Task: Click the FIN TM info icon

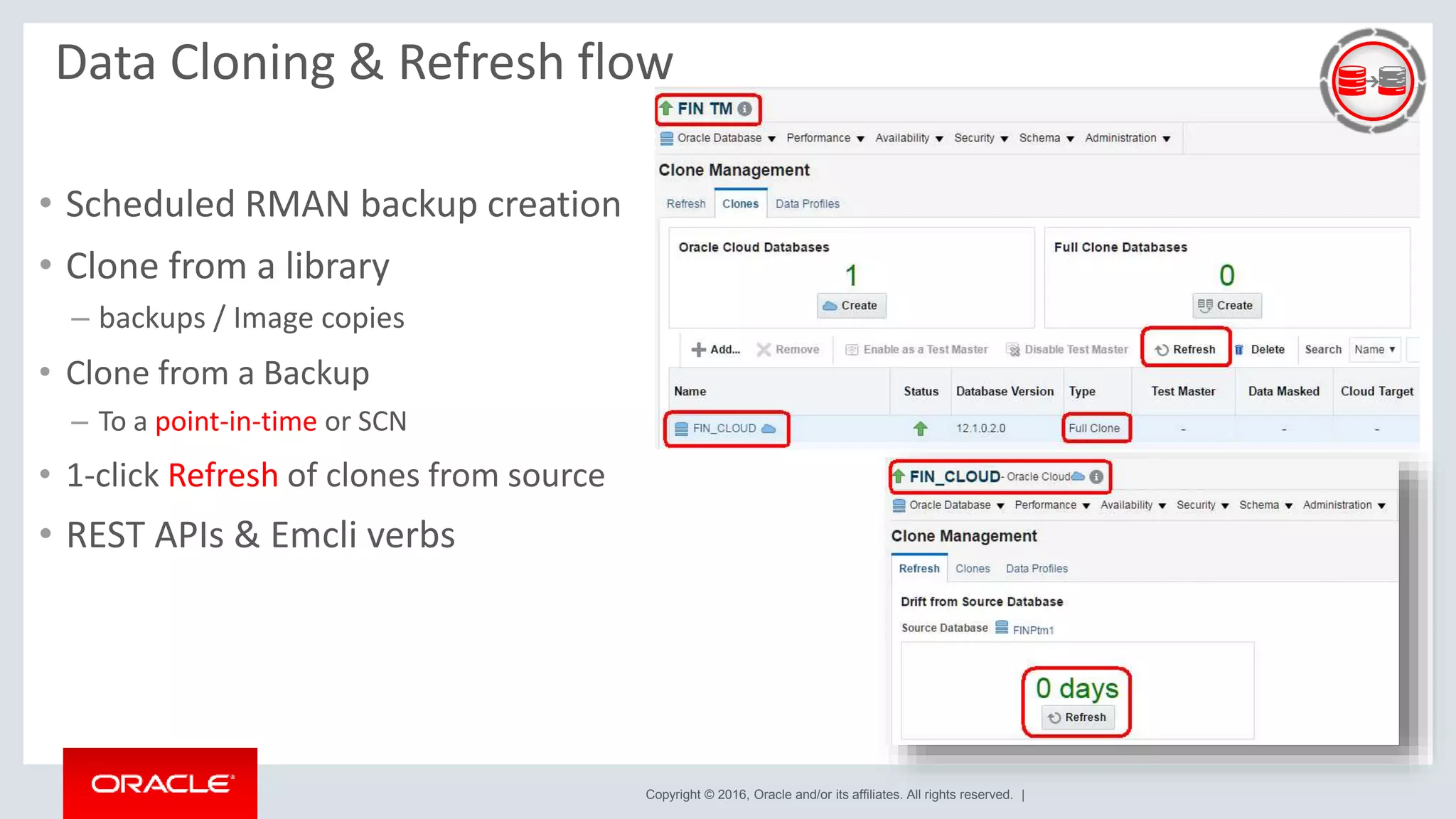Action: tap(744, 109)
